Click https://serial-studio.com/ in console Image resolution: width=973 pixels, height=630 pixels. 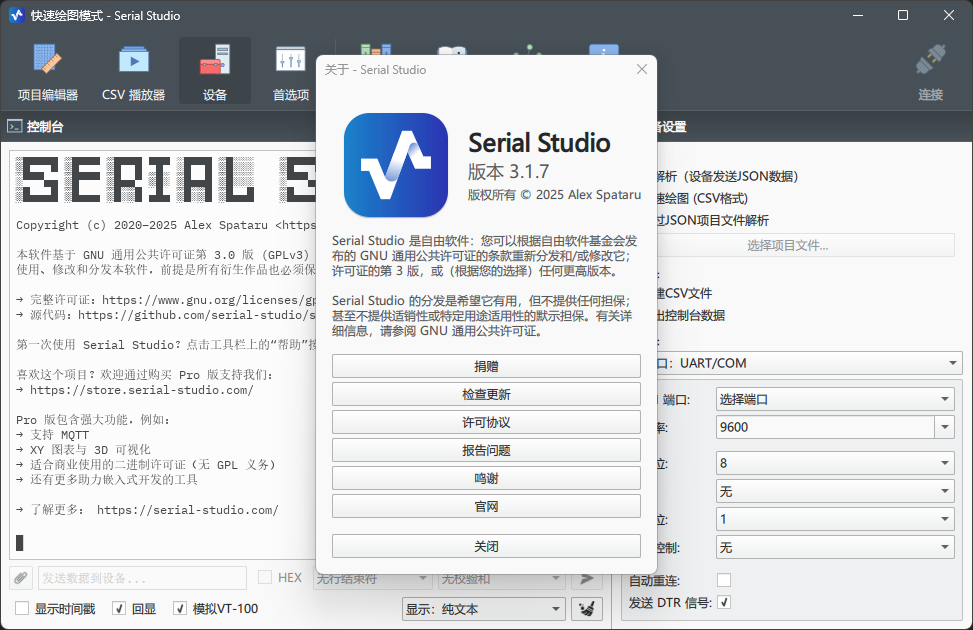[x=187, y=510]
